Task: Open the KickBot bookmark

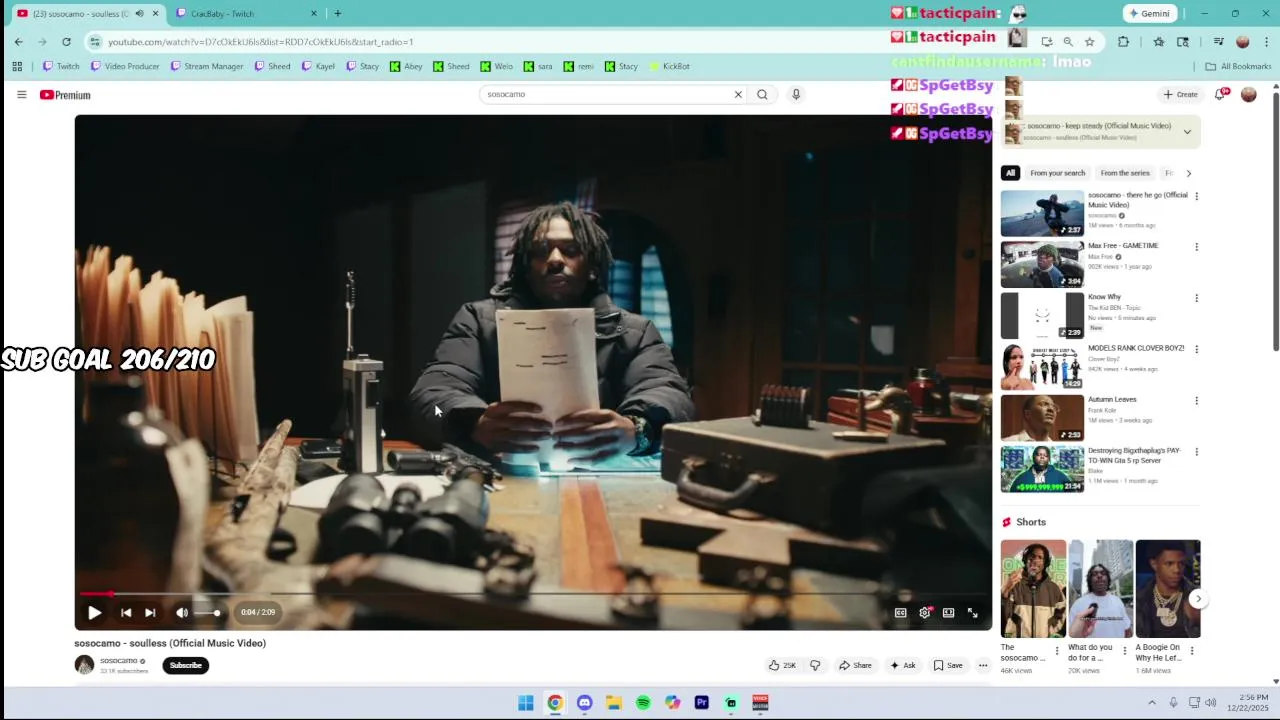Action: coord(669,66)
